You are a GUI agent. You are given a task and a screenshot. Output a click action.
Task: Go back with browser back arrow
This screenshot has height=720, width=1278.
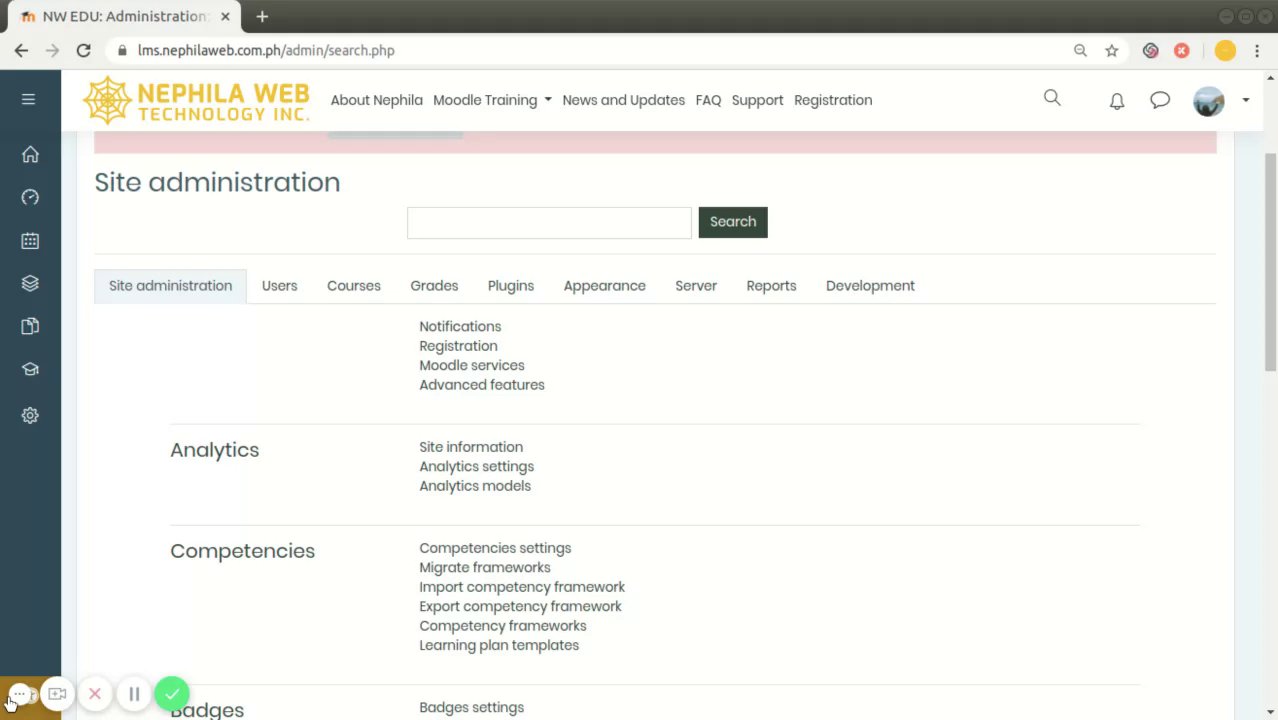21,50
